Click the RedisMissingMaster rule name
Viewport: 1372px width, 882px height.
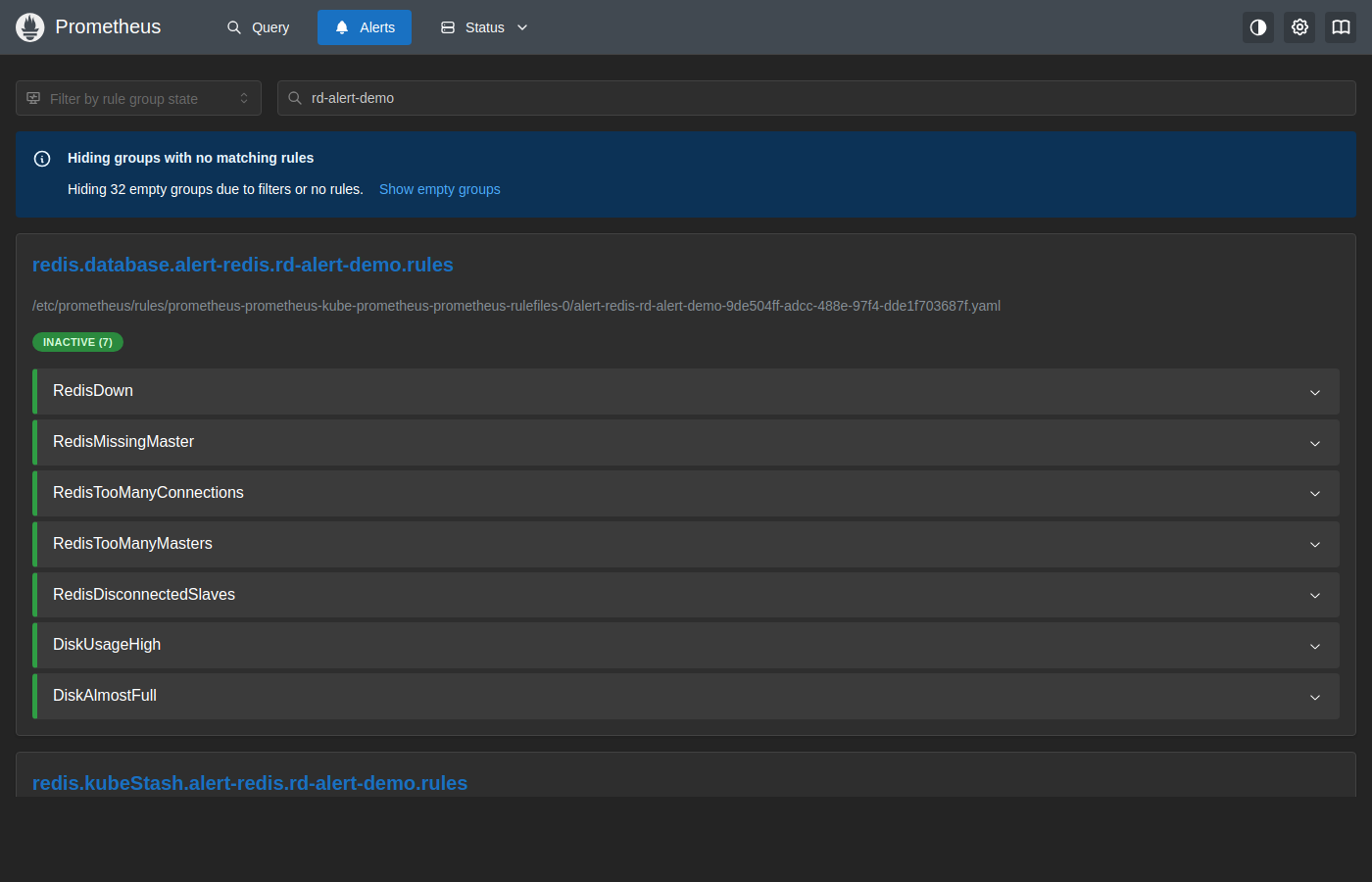tap(123, 442)
